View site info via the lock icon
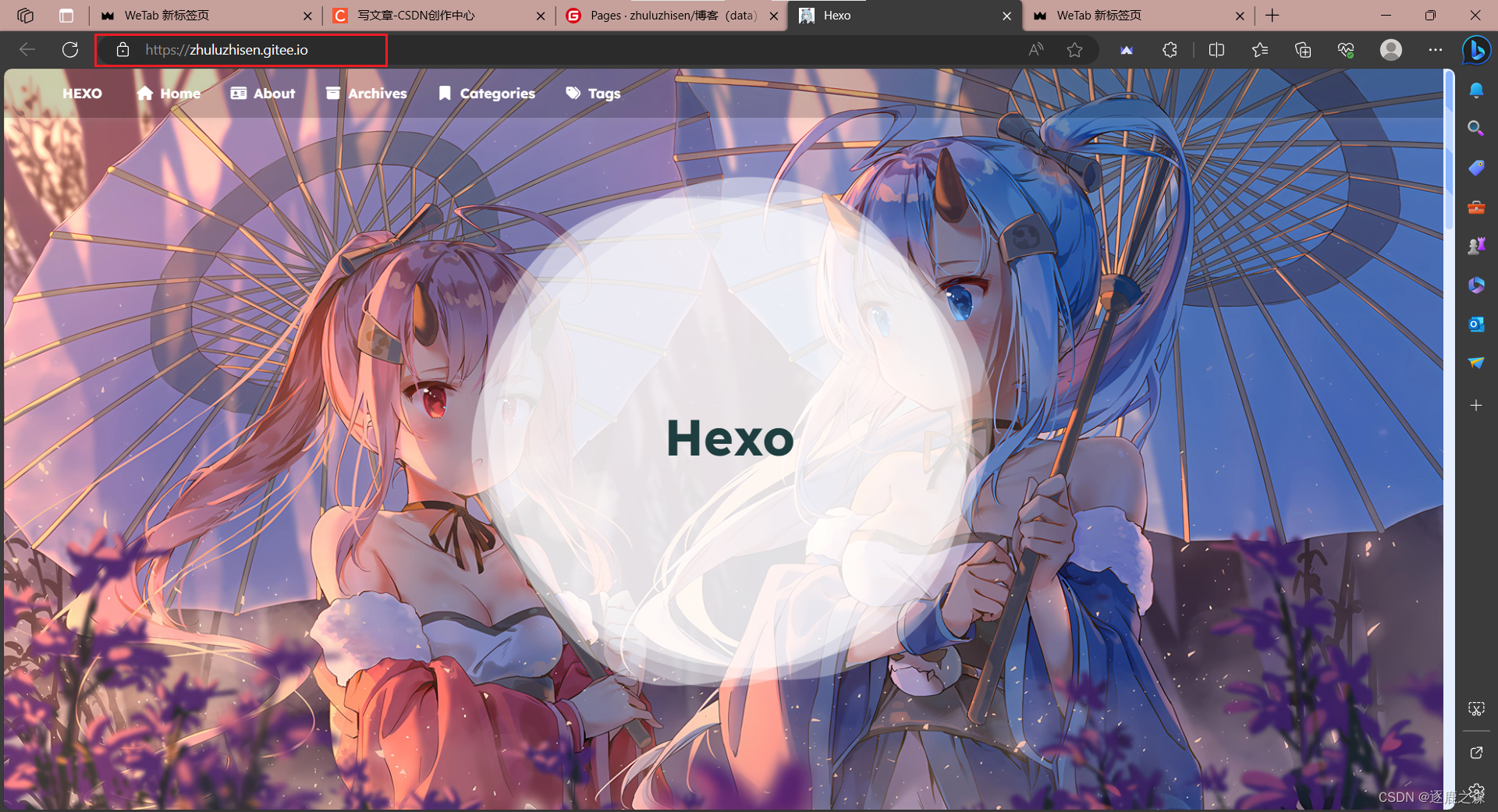This screenshot has width=1498, height=812. 122,50
